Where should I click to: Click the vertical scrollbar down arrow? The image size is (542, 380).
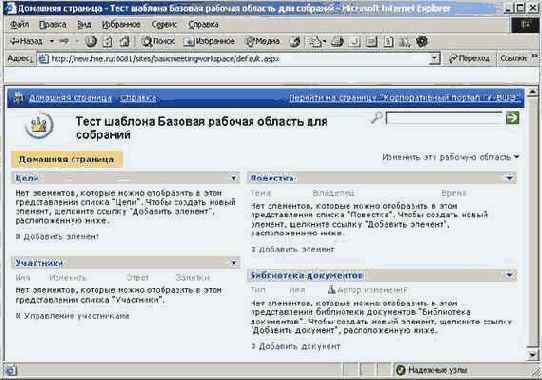point(533,355)
